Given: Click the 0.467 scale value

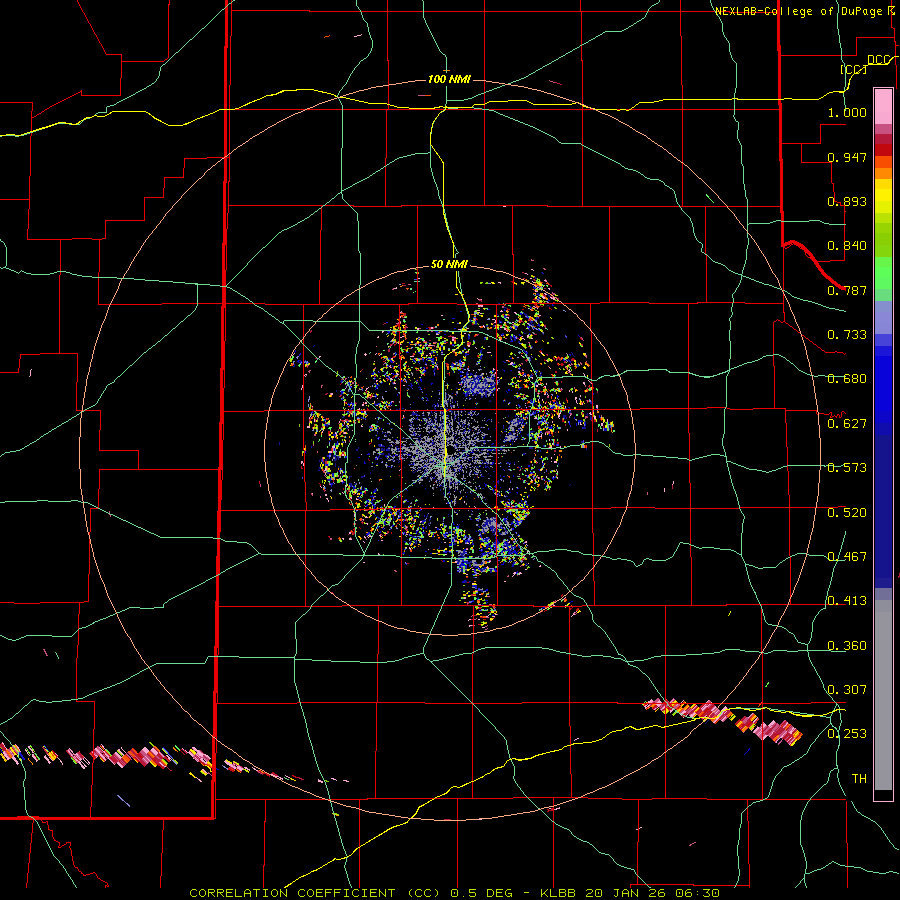Looking at the screenshot, I should tap(847, 557).
